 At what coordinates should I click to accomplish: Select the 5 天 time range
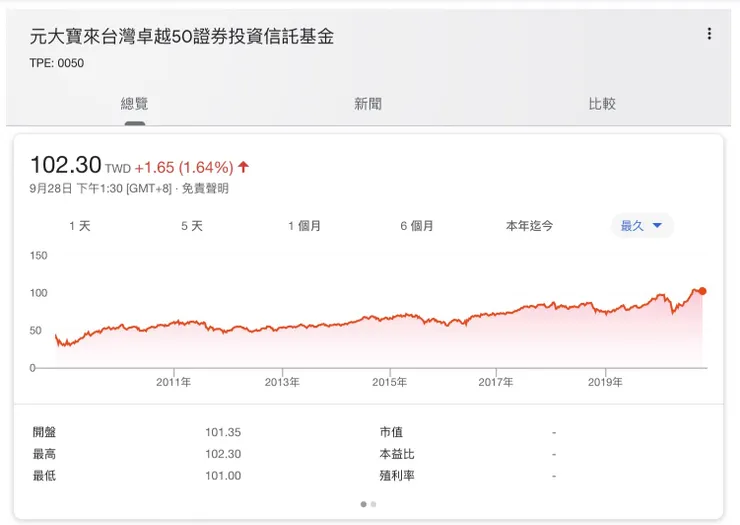click(192, 226)
